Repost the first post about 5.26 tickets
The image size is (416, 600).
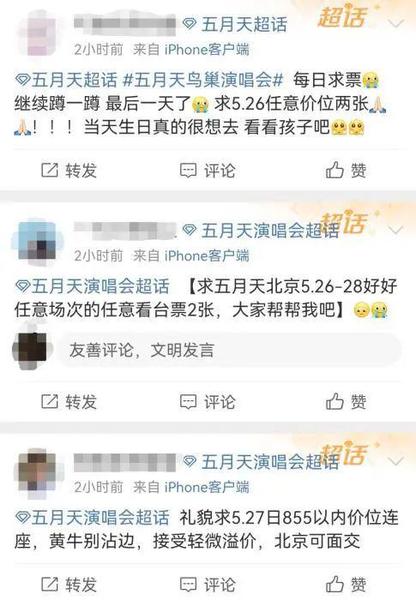pyautogui.click(x=69, y=170)
